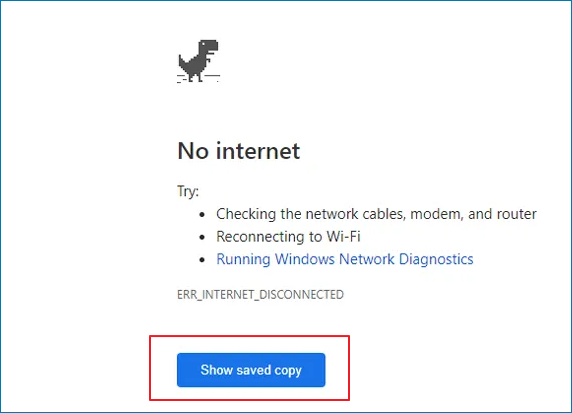Click the ERR_INTERNET_DISCONNECTED error code text
Screen dimensions: 572x413
pyautogui.click(x=260, y=294)
